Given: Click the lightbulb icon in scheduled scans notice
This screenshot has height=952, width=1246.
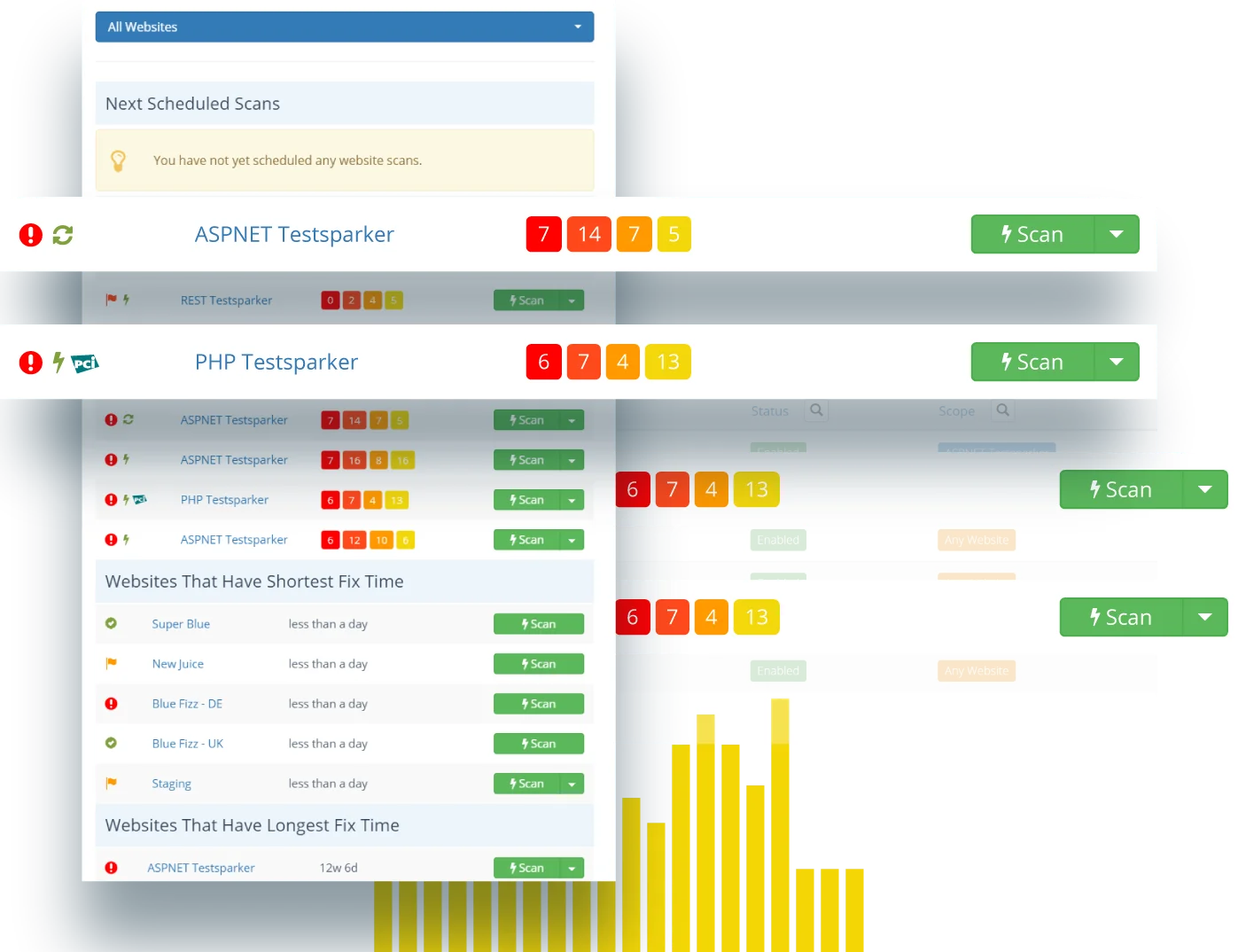Looking at the screenshot, I should point(118,160).
